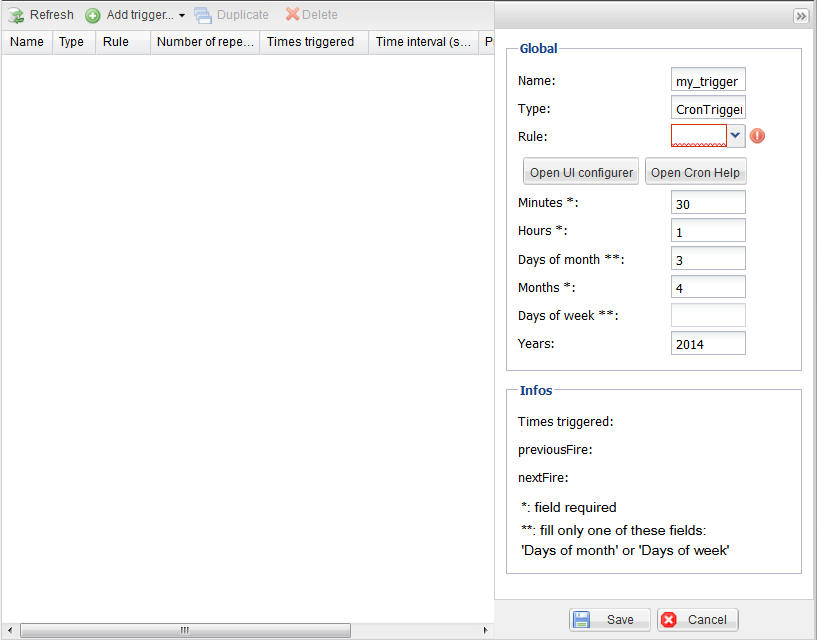Click the Number of repe... column header
The image size is (817, 640).
tap(205, 42)
